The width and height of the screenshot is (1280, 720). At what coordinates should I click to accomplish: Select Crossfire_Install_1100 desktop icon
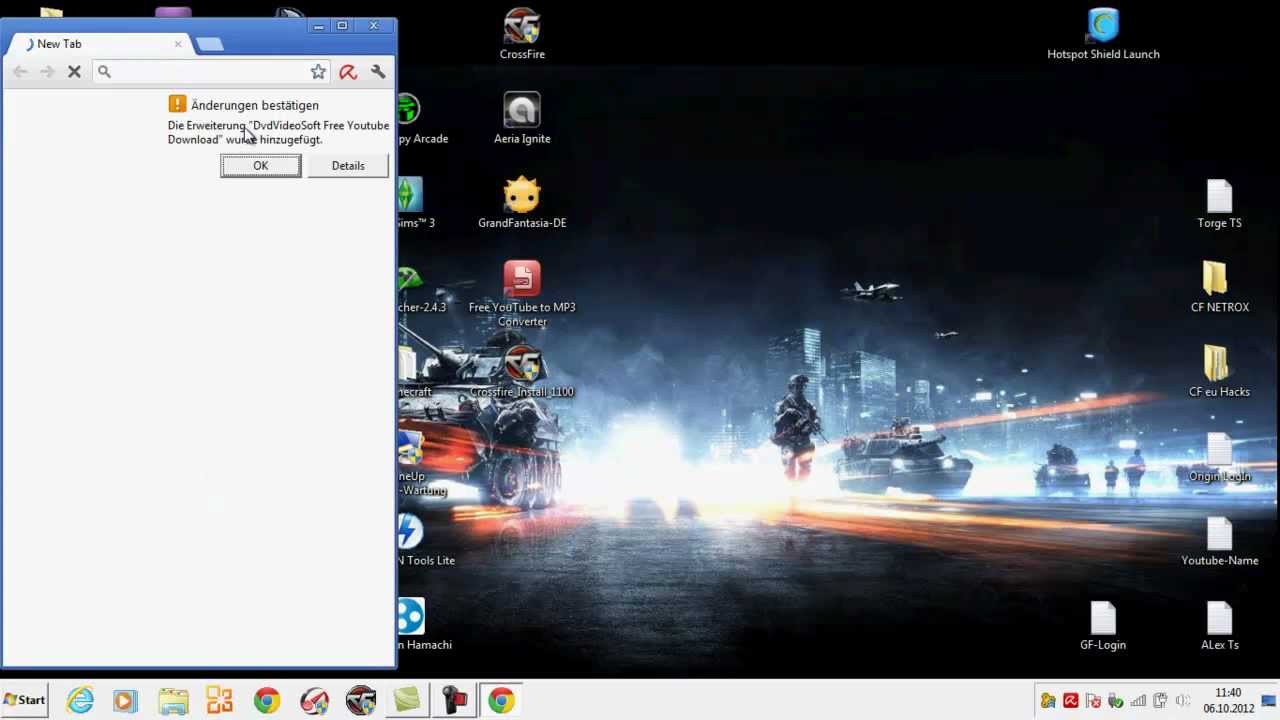pyautogui.click(x=522, y=371)
